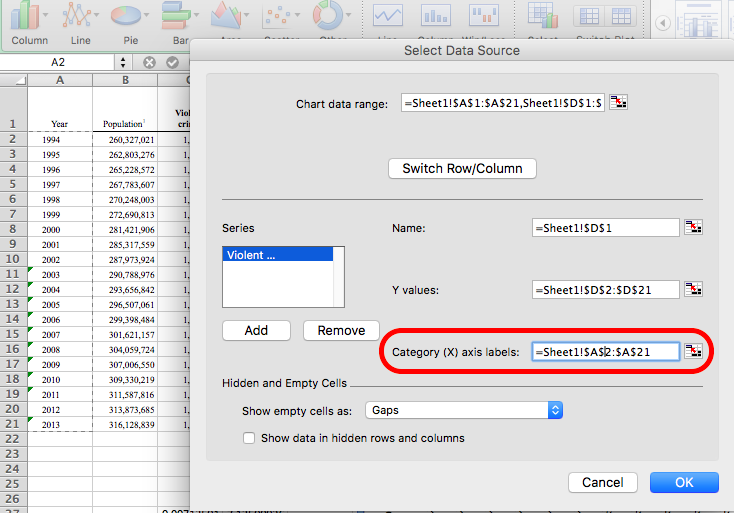
Task: Click the Add series button
Action: [256, 330]
